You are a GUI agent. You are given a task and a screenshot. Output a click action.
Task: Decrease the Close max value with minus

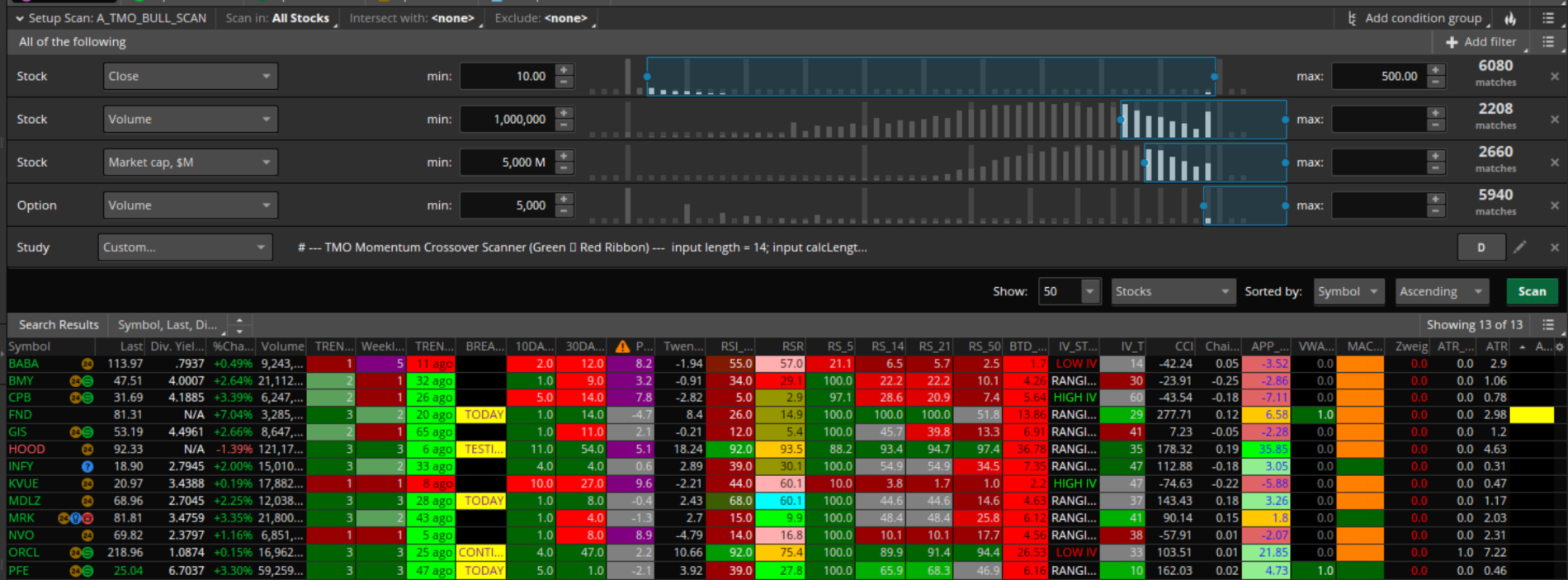click(1436, 82)
